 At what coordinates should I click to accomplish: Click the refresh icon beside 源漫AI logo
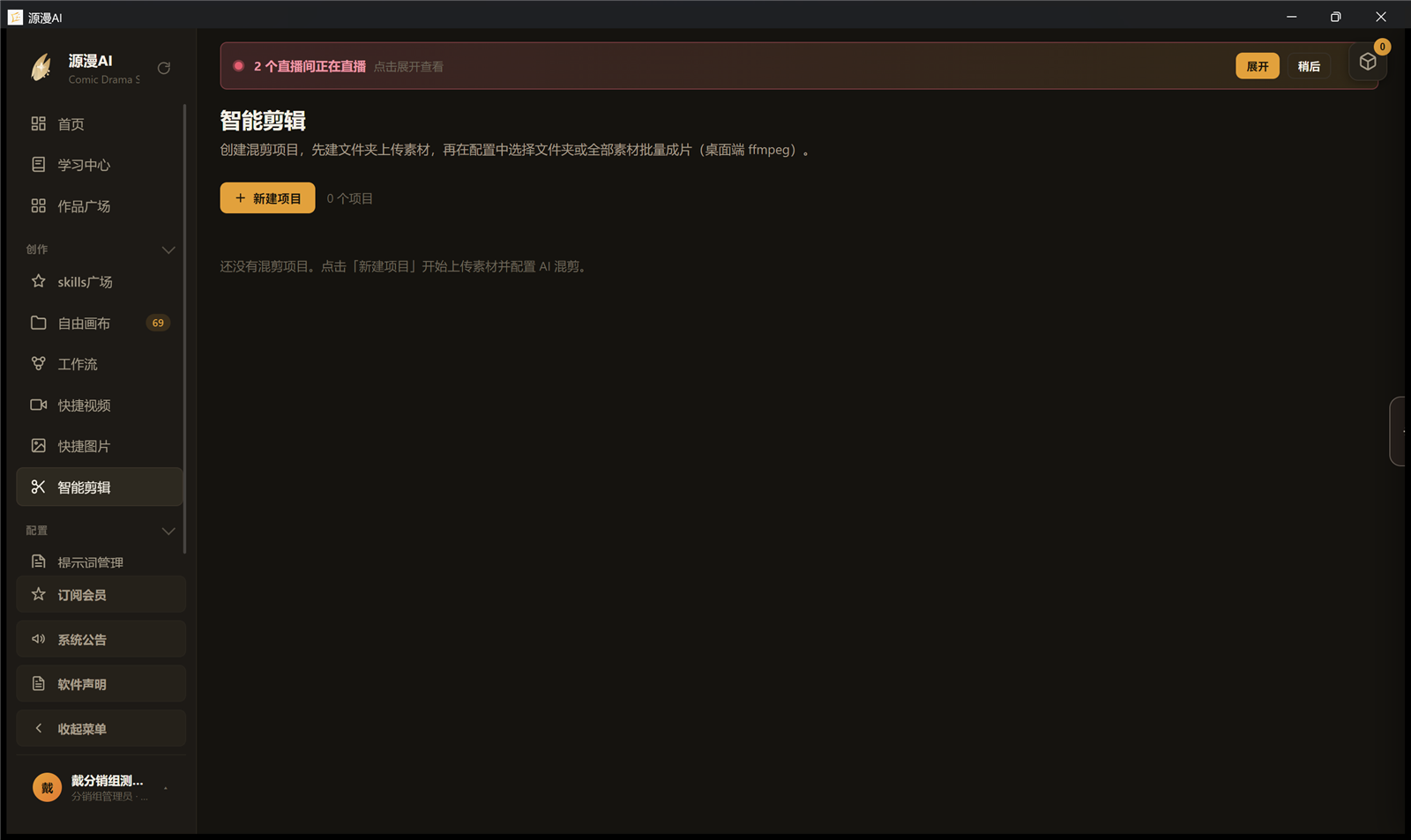pos(164,68)
